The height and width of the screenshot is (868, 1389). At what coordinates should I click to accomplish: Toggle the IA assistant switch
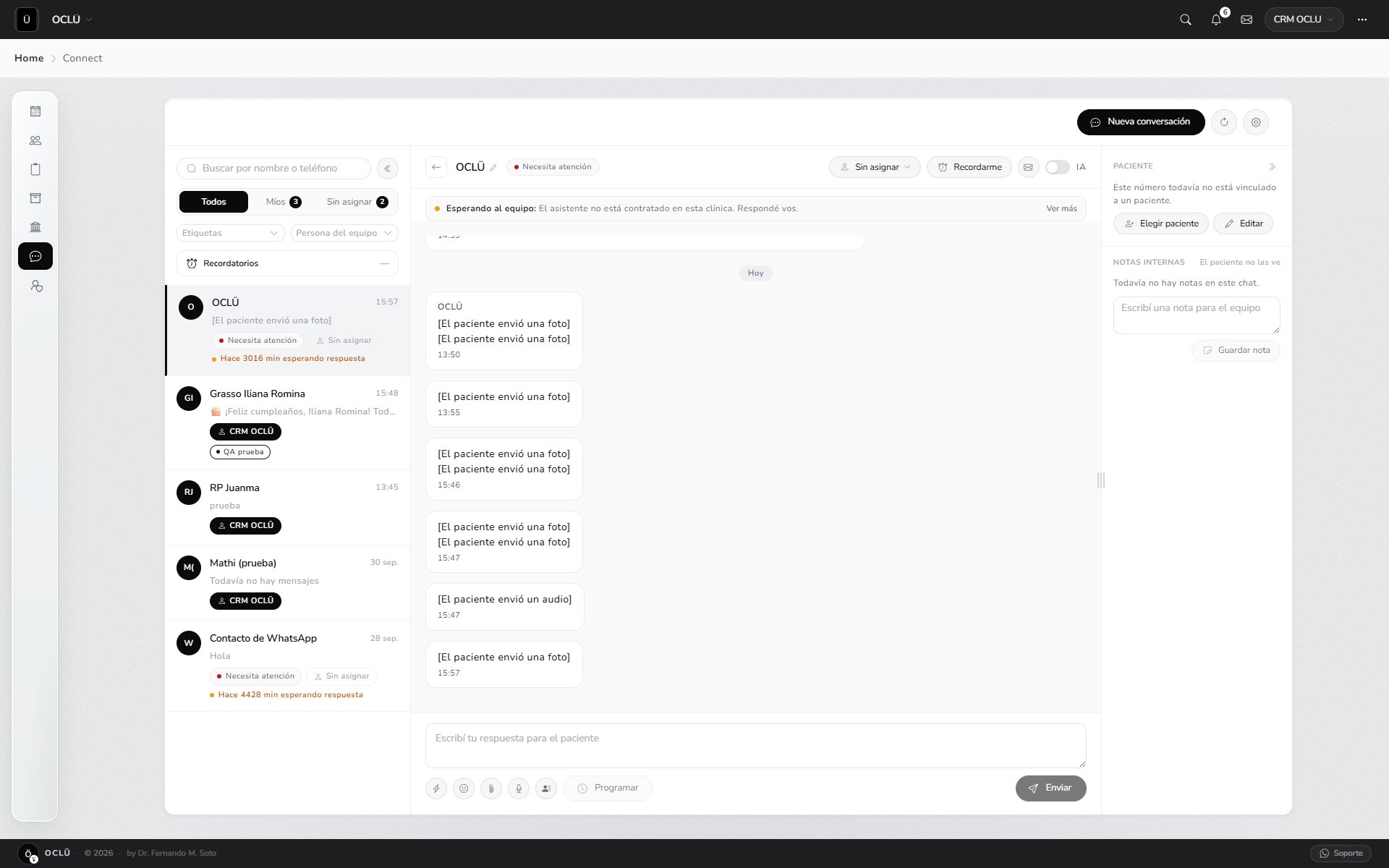(1057, 167)
